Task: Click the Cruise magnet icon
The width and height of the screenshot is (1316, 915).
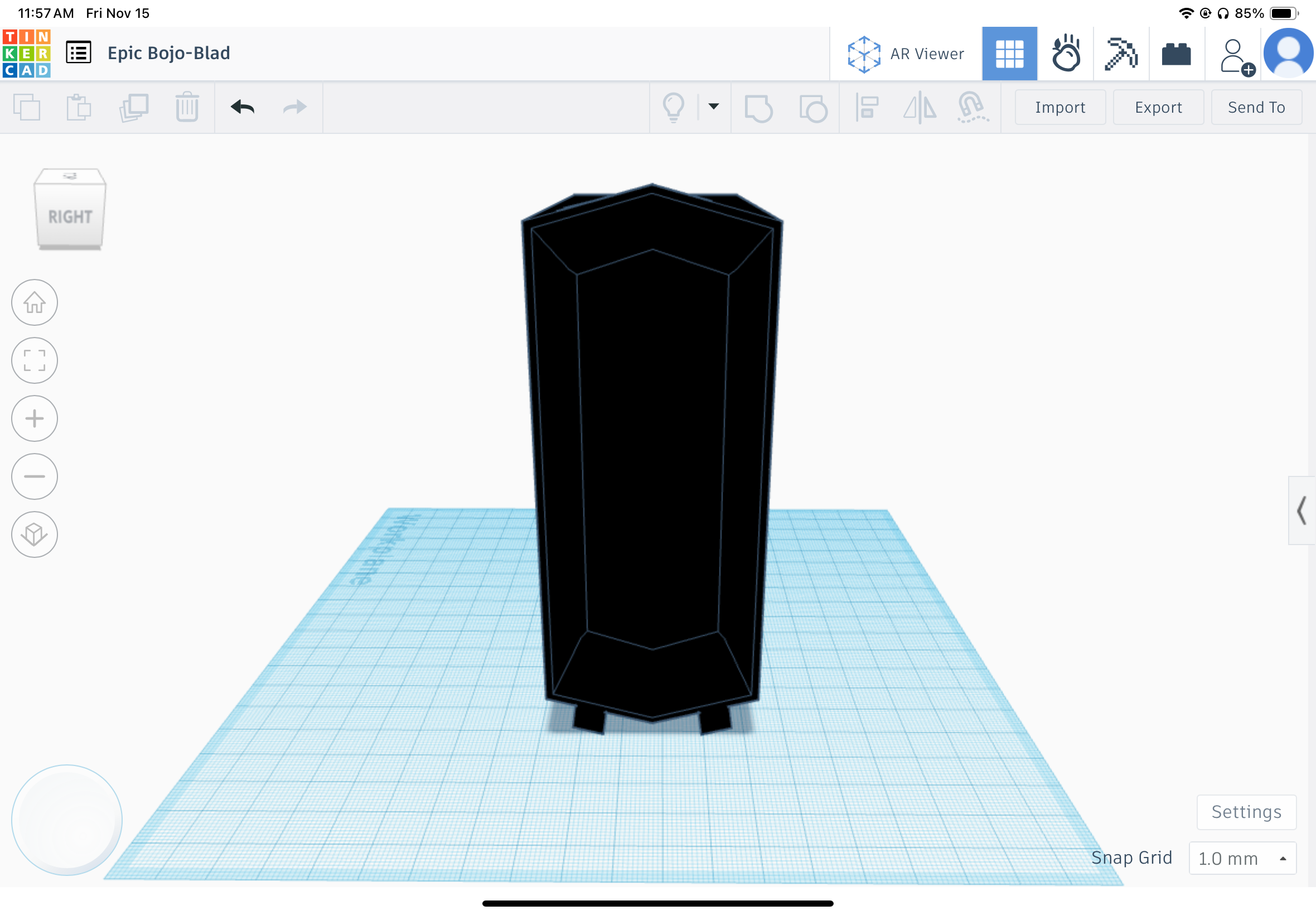Action: pos(973,107)
